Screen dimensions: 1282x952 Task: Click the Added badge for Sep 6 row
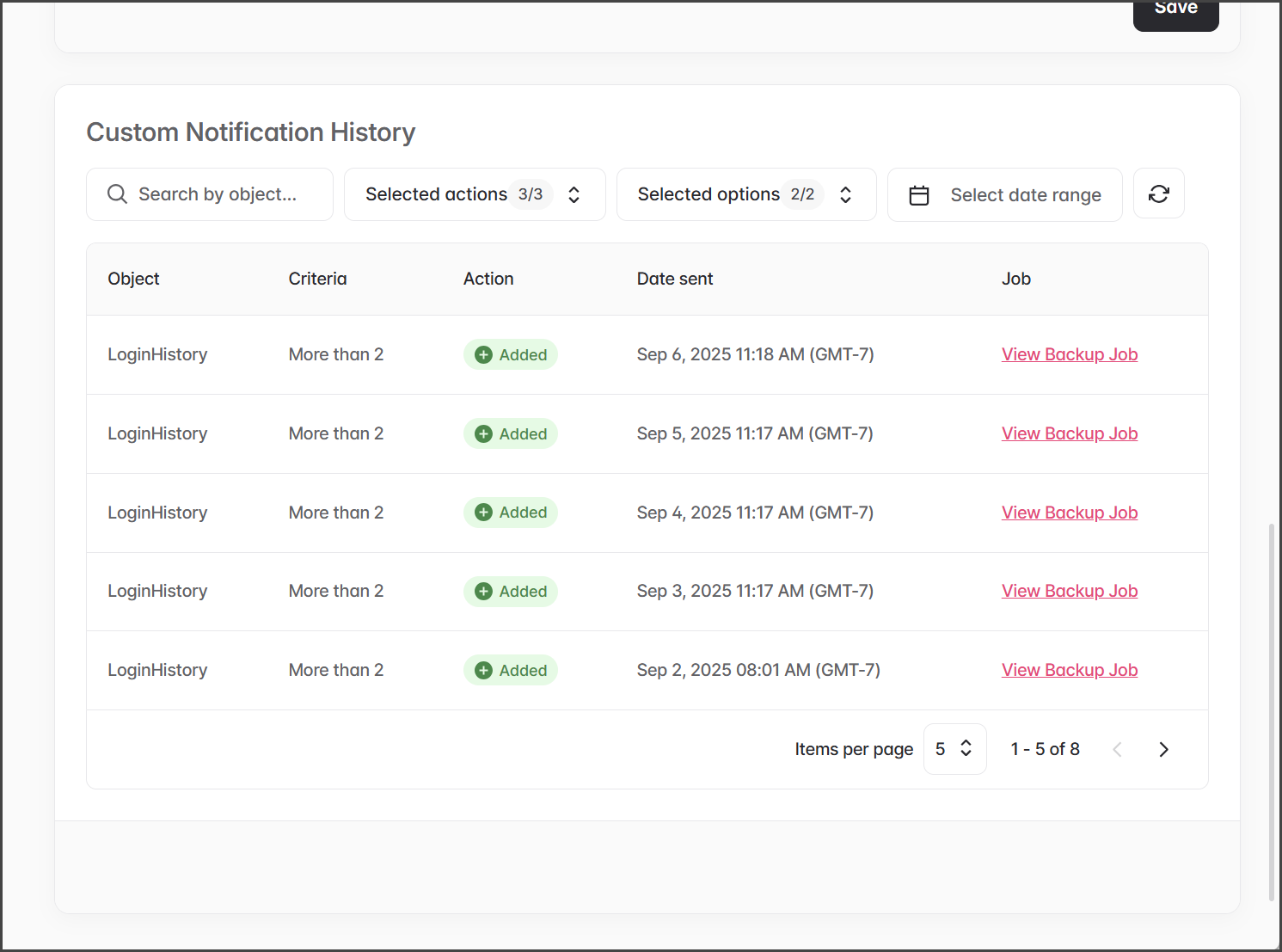point(511,354)
